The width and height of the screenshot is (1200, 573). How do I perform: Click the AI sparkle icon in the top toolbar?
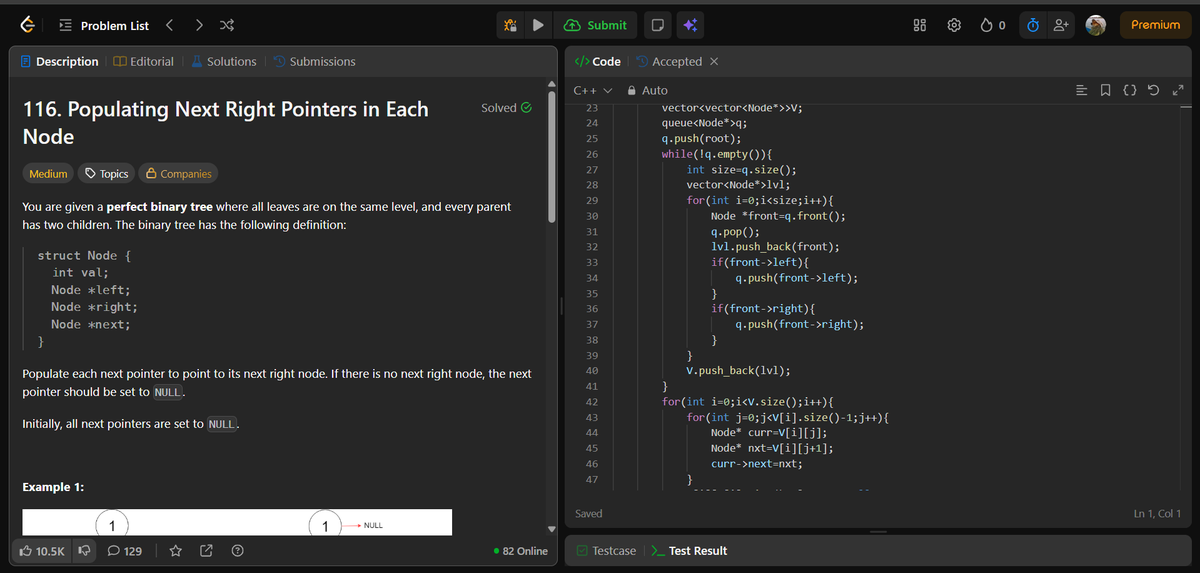688,25
